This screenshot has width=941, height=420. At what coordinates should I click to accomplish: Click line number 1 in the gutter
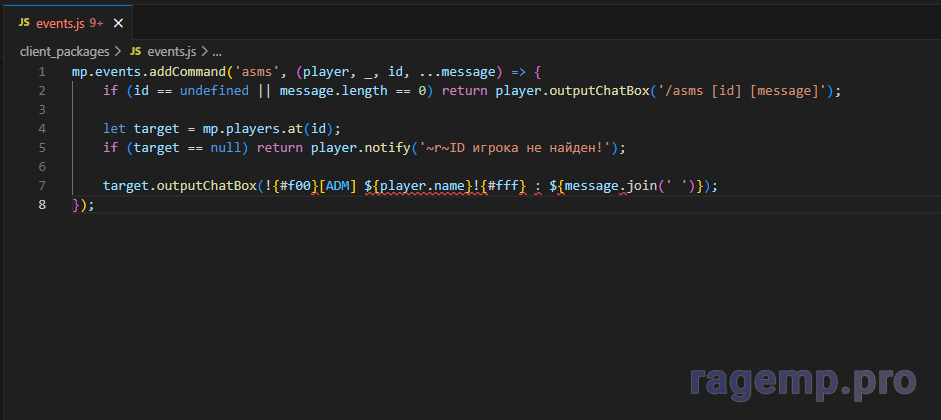(x=41, y=72)
